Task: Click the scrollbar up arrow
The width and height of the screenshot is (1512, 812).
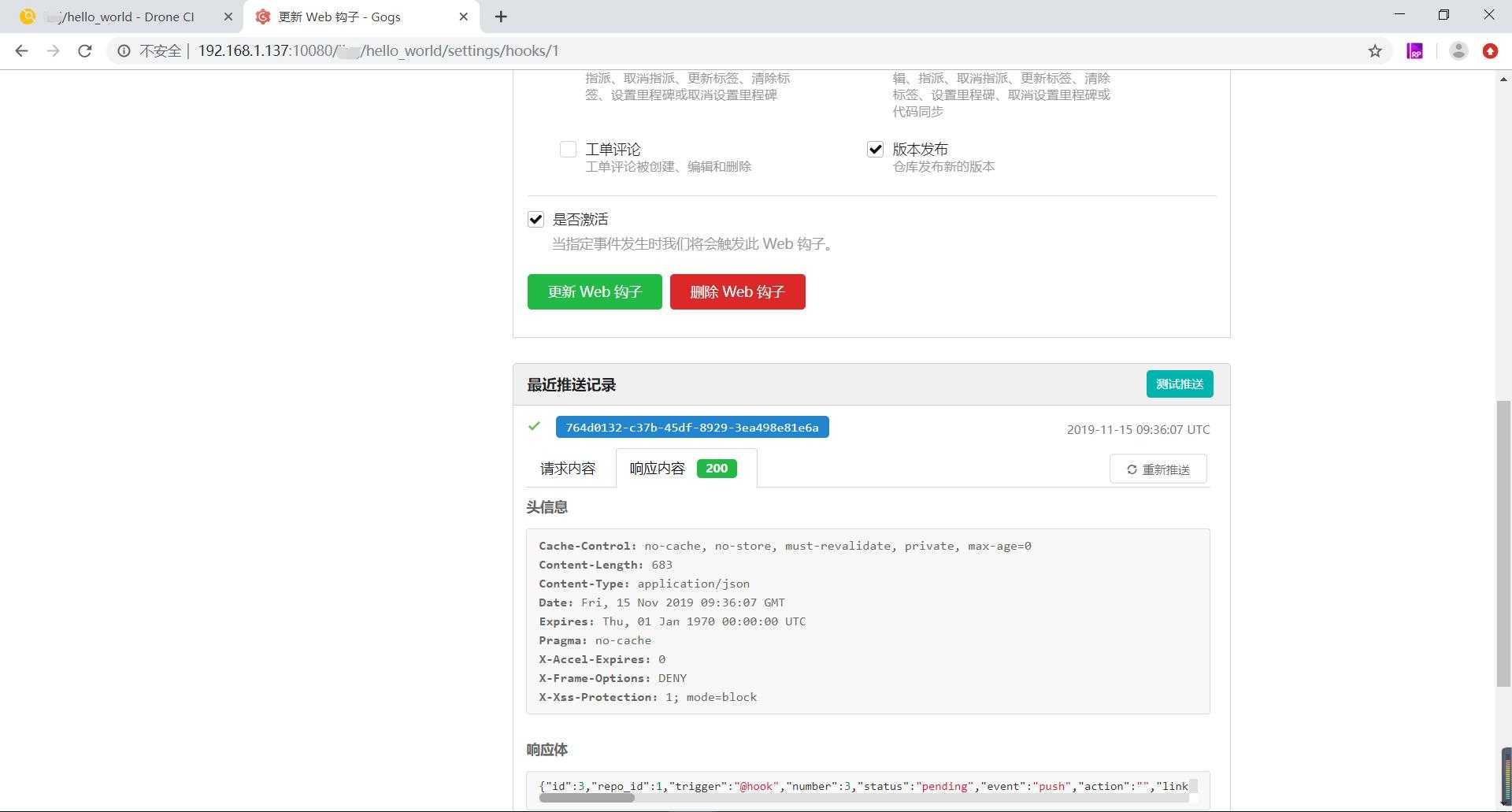Action: coord(1503,79)
